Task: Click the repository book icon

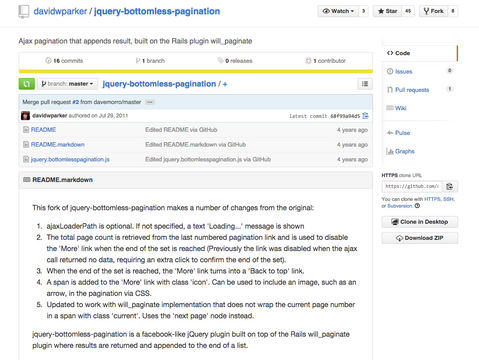Action: [x=24, y=11]
